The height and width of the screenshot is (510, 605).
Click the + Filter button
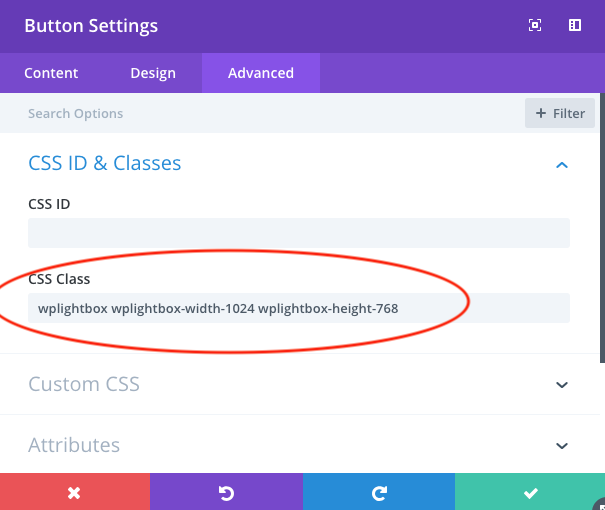tap(560, 113)
